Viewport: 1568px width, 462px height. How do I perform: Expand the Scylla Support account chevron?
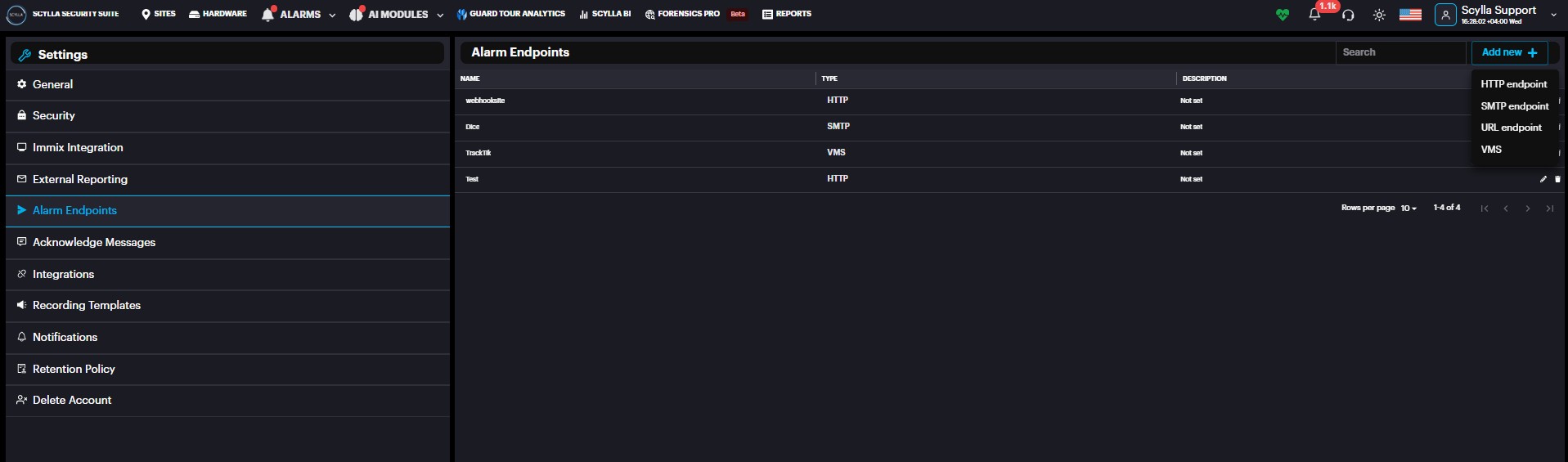click(x=1553, y=15)
